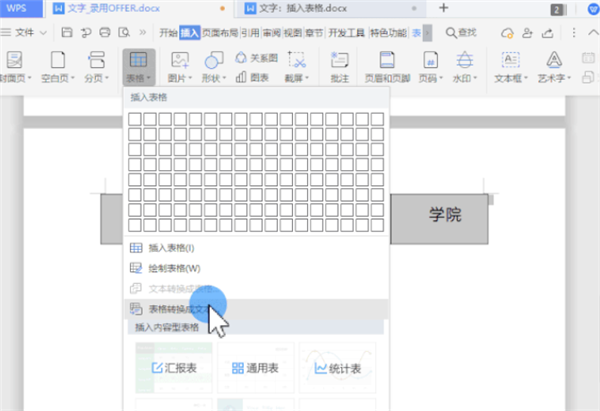The image size is (600, 411).
Task: Click the 空白页 (Blank Page) icon
Action: [x=59, y=64]
